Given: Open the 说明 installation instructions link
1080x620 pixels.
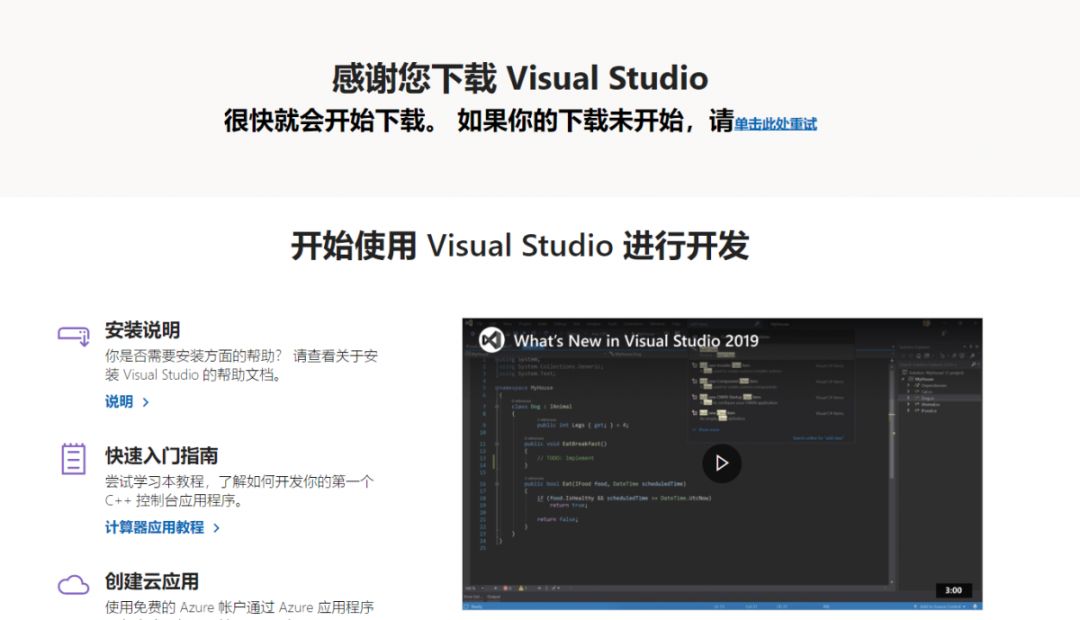Looking at the screenshot, I should (118, 402).
